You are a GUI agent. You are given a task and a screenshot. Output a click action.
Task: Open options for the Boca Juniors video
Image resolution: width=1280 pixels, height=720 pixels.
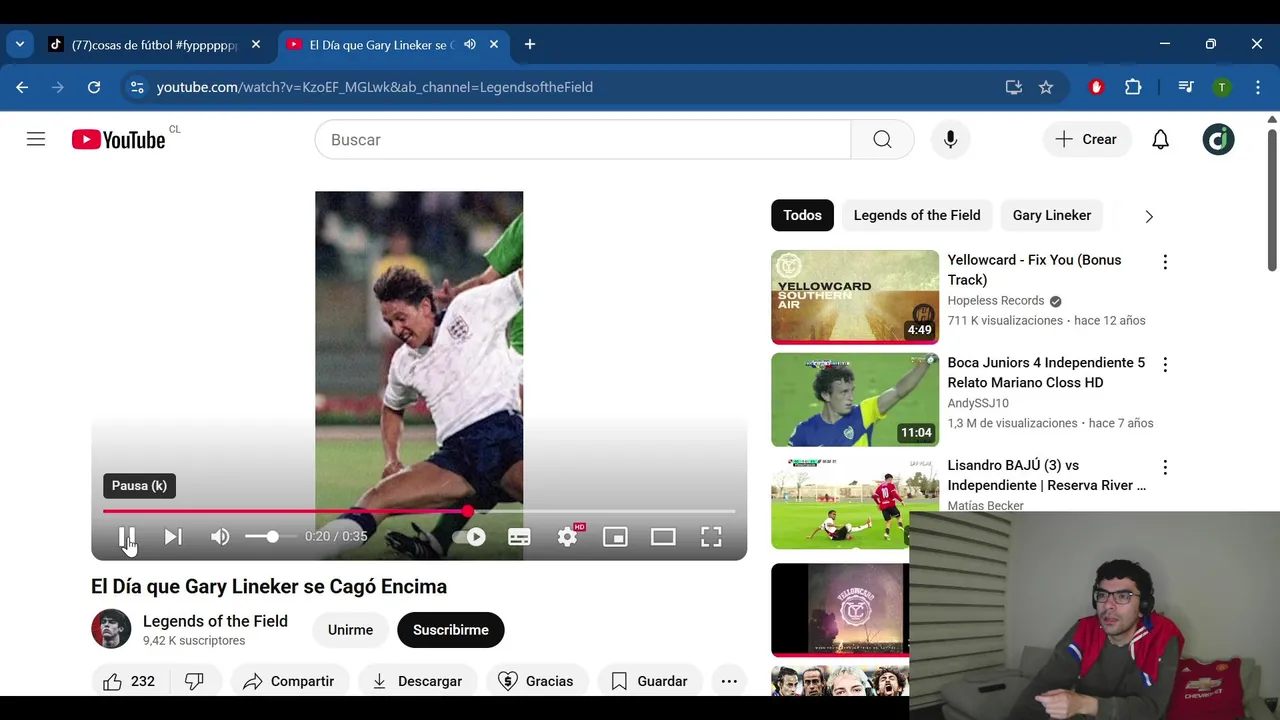[x=1164, y=365]
